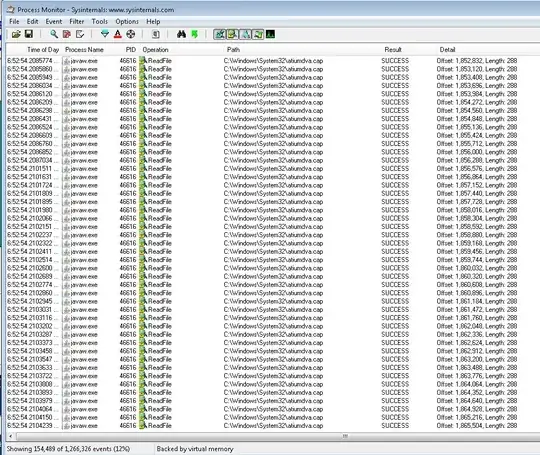The image size is (540, 455).
Task: Click the Save floppy disk icon
Action: click(x=29, y=34)
